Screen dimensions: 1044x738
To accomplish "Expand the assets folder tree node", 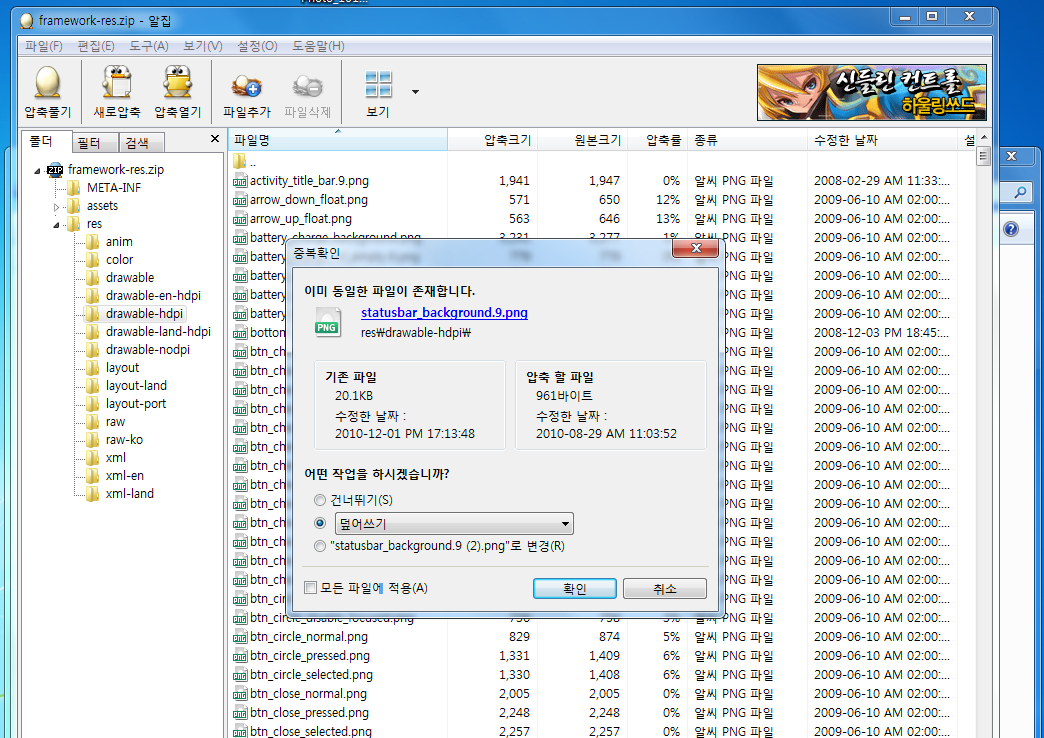I will point(57,206).
